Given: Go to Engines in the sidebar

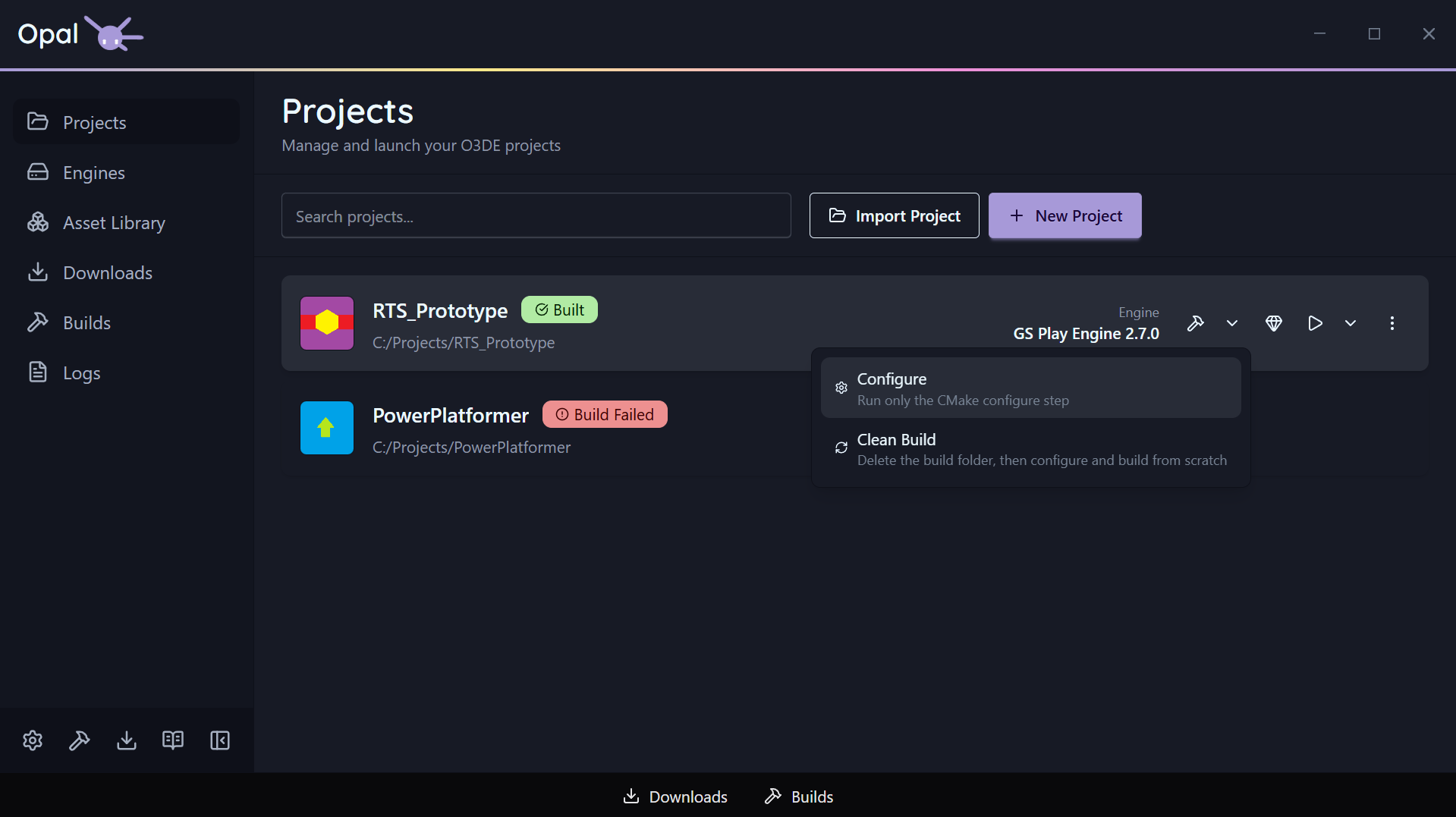Looking at the screenshot, I should point(126,172).
